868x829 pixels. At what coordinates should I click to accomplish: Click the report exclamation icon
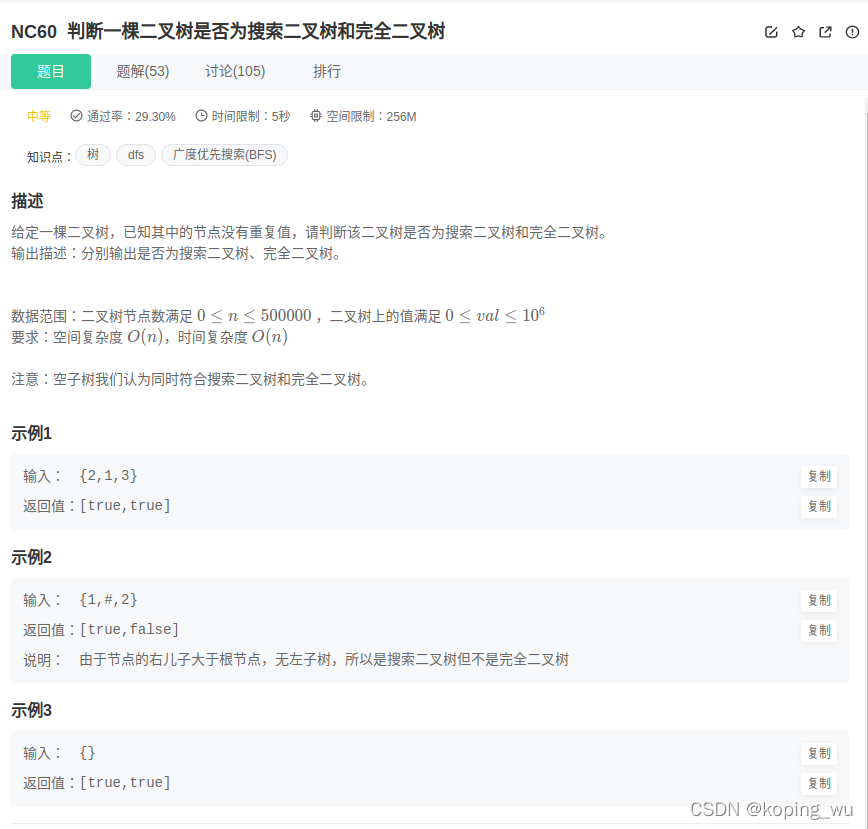pyautogui.click(x=852, y=32)
